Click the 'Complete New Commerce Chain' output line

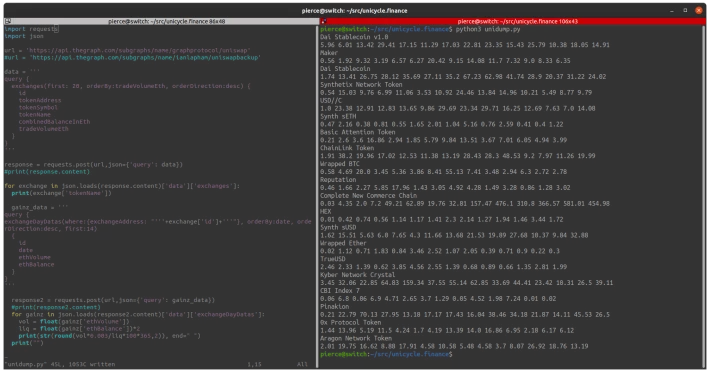(369, 196)
